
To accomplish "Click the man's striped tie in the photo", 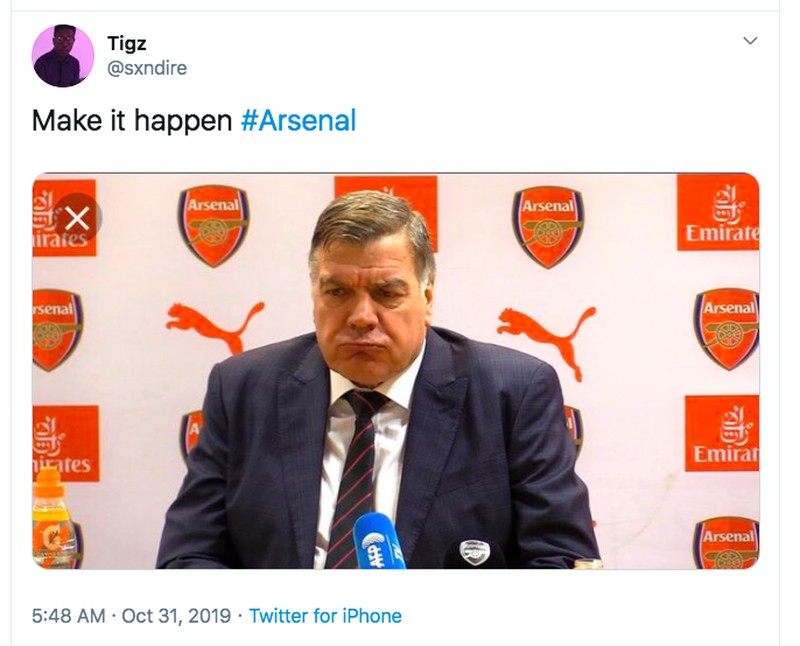I will 356,472.
